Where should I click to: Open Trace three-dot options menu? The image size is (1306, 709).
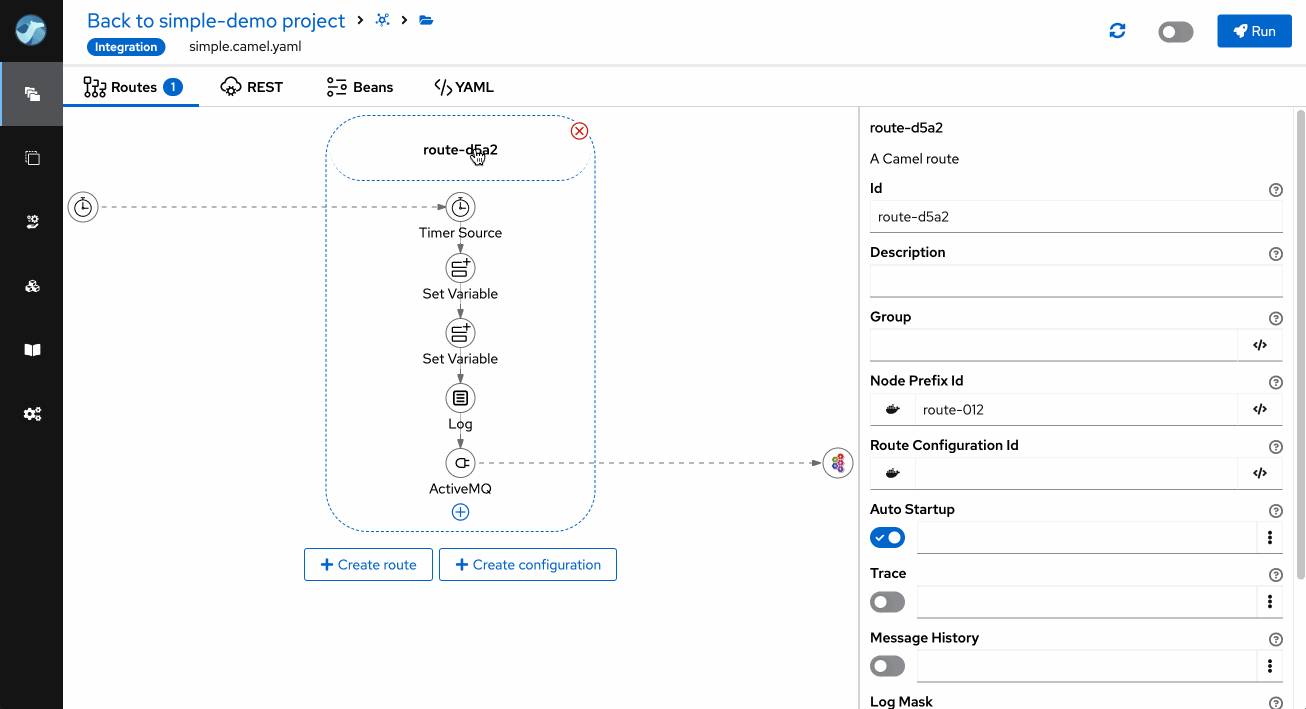coord(1269,602)
